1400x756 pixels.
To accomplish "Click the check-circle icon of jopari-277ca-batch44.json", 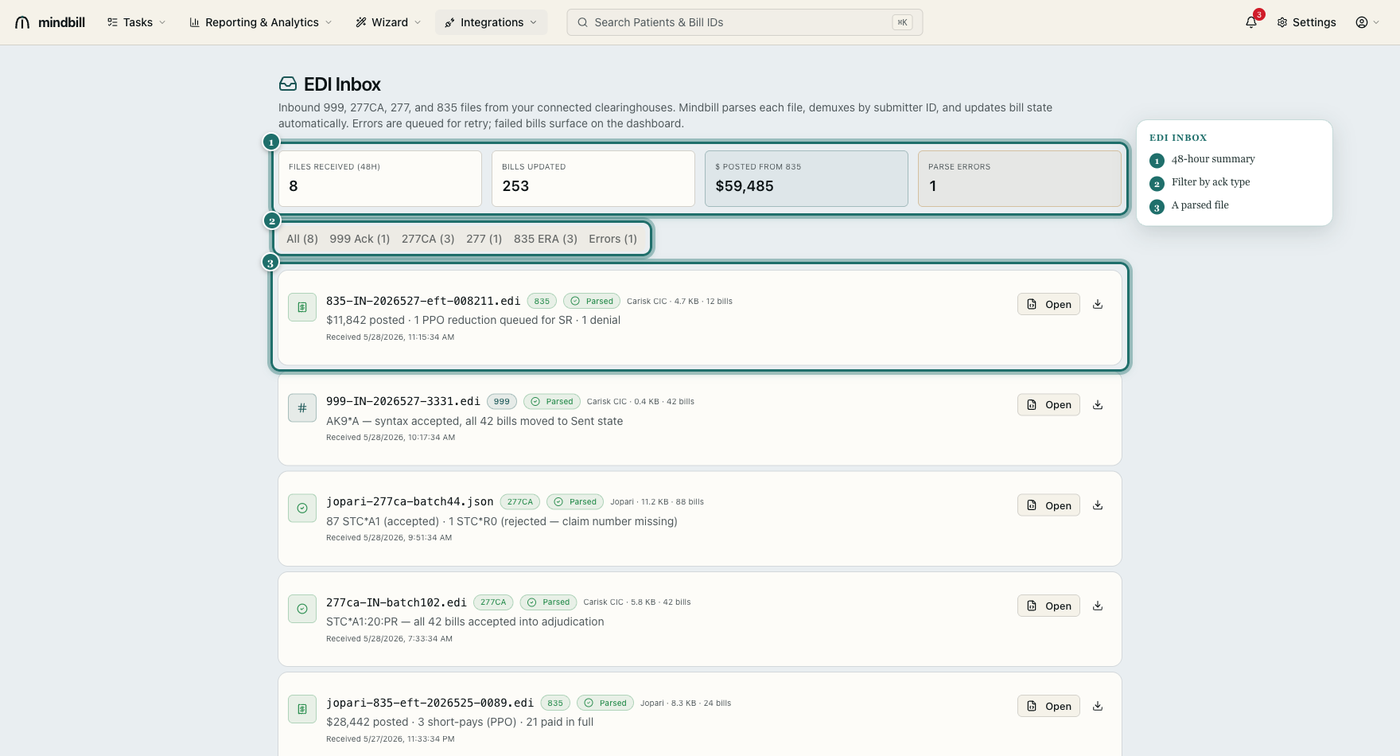I will [x=302, y=508].
